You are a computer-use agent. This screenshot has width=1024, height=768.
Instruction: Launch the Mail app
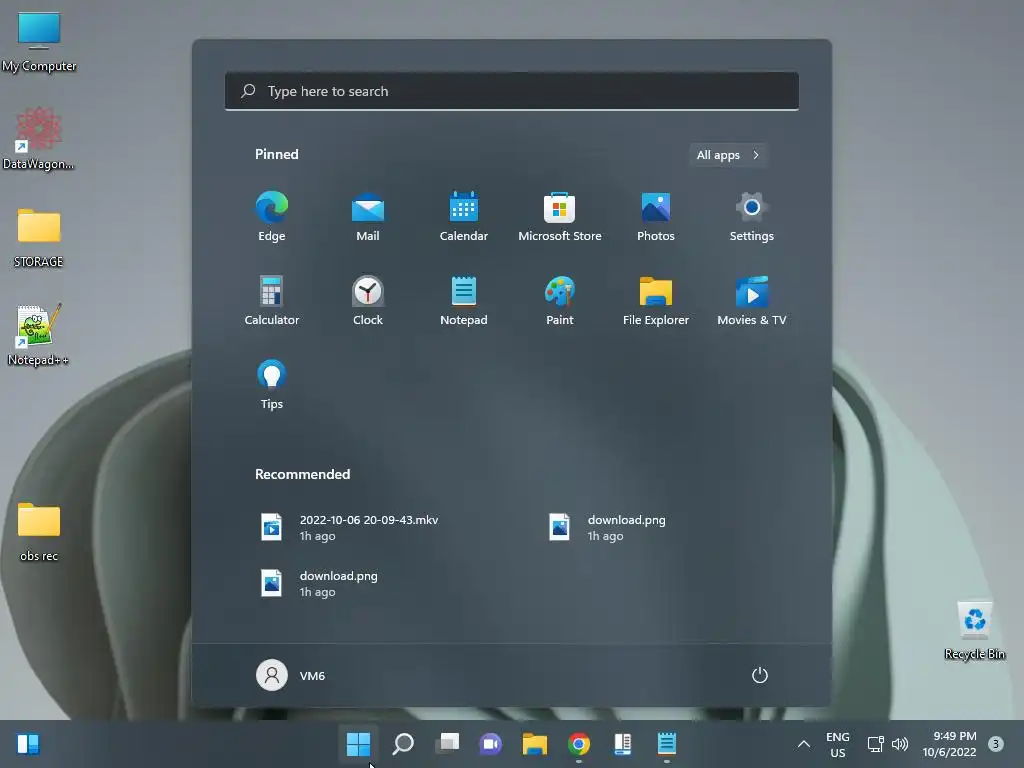[368, 217]
